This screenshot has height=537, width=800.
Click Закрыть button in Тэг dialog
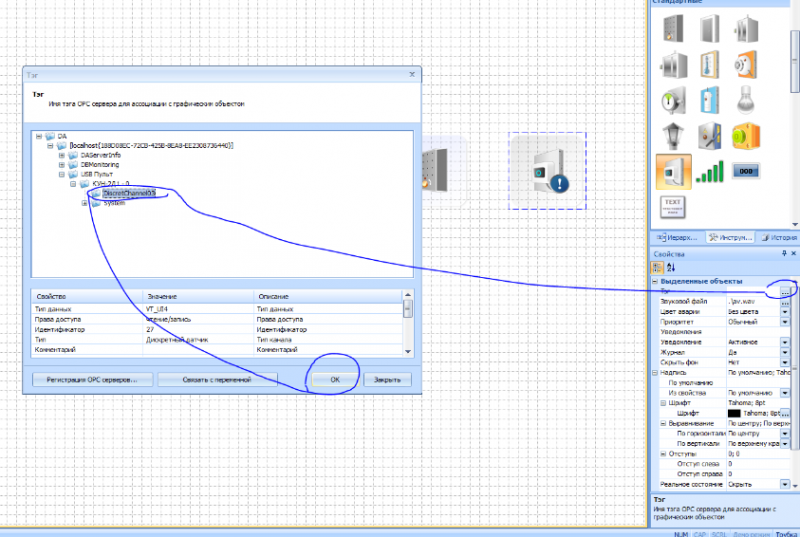(x=387, y=379)
